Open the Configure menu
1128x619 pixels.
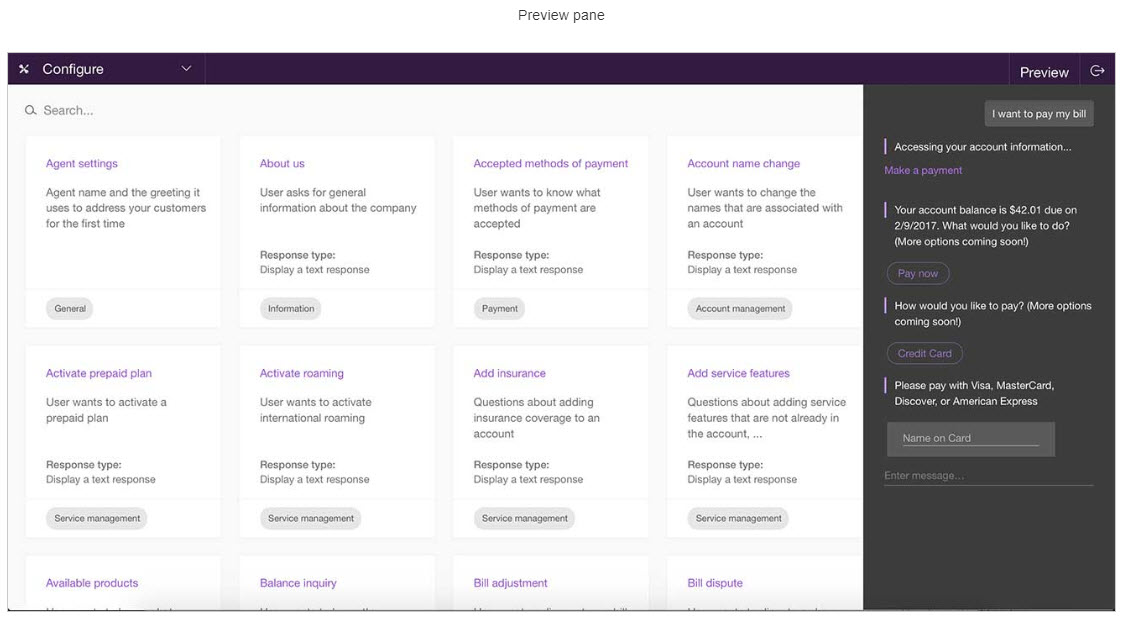pos(72,69)
